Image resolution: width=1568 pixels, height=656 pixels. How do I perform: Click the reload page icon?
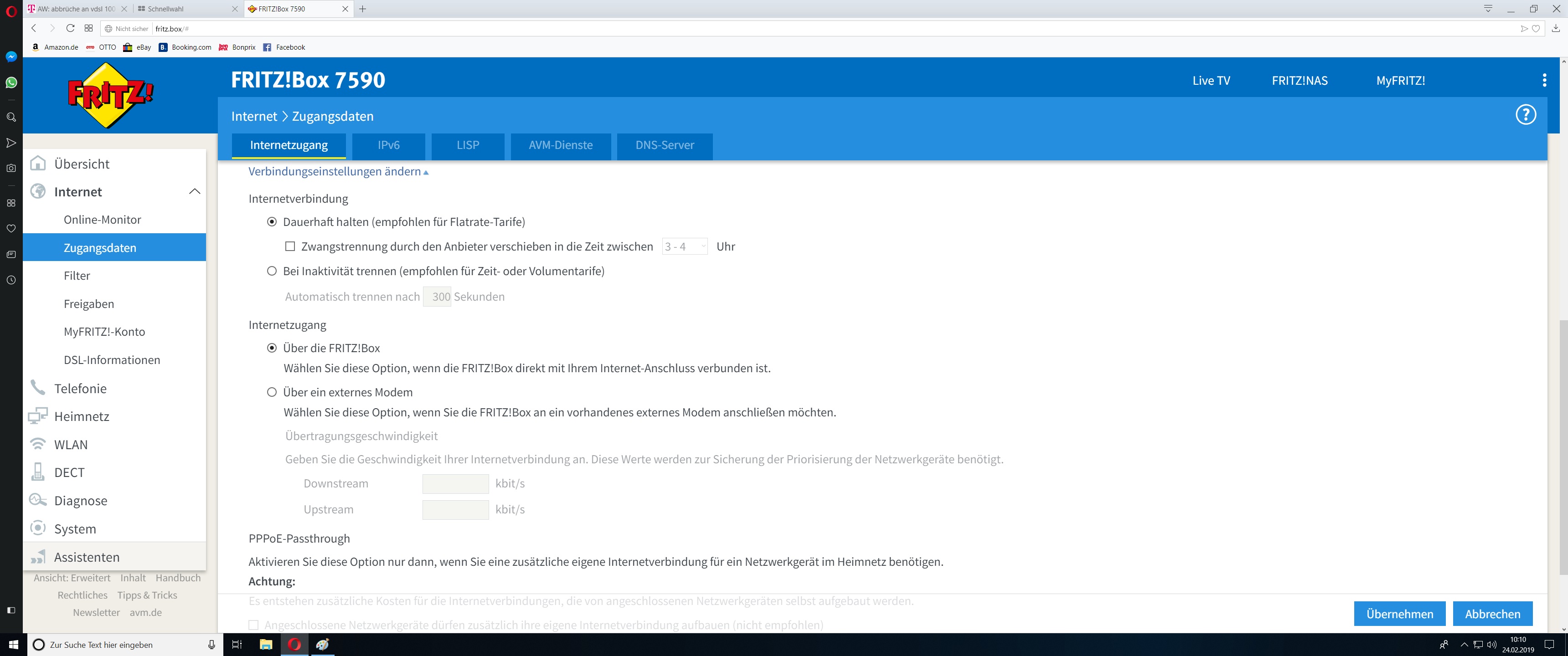70,28
